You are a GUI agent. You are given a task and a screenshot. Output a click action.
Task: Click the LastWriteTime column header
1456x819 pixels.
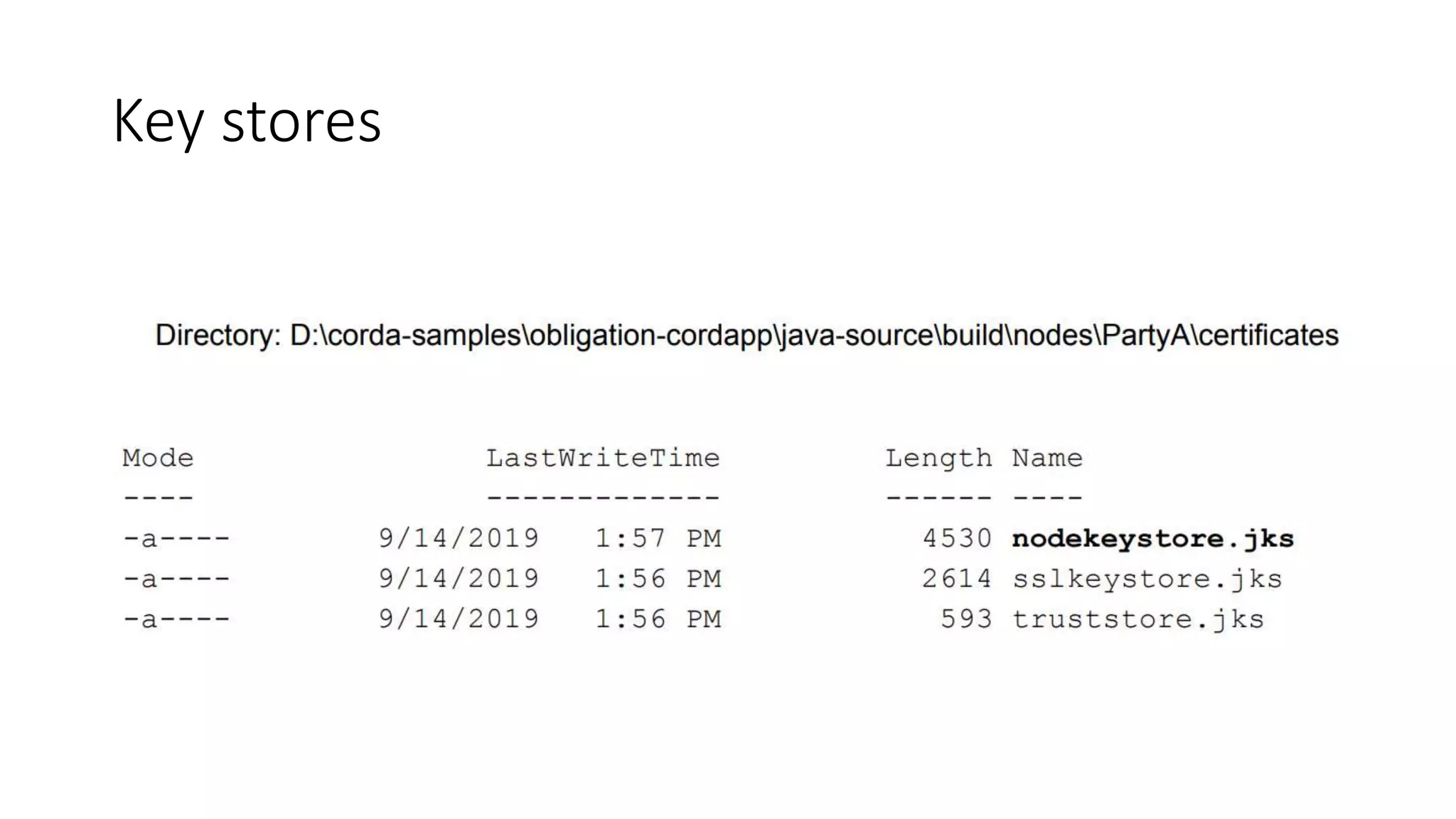pos(603,459)
